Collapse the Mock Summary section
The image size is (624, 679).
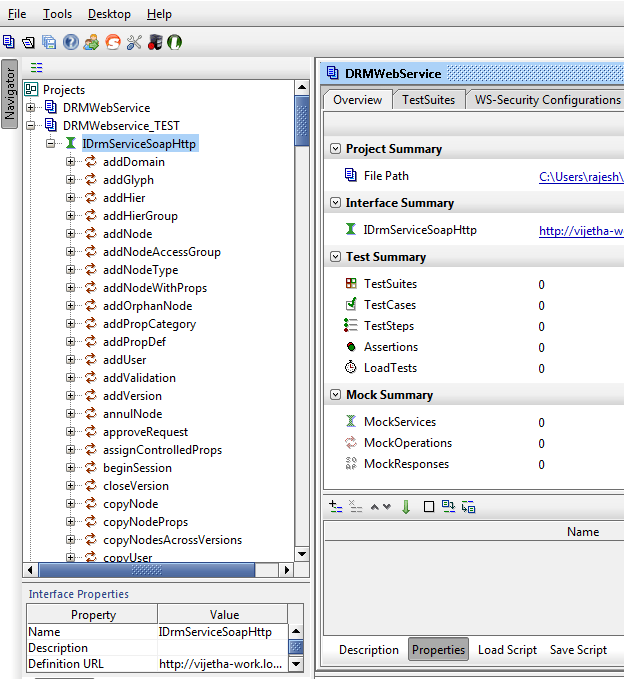pyautogui.click(x=336, y=394)
